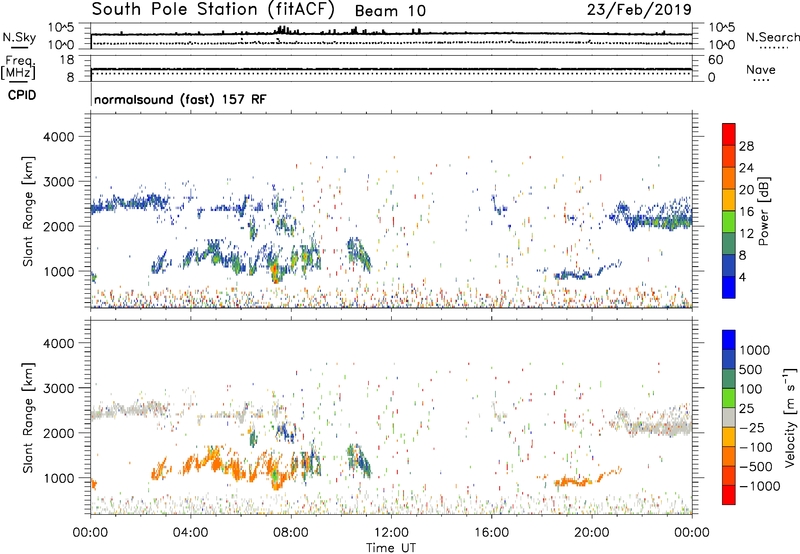
Task: Click the gray -25 to 25 Velocity segment
Action: coord(729,418)
